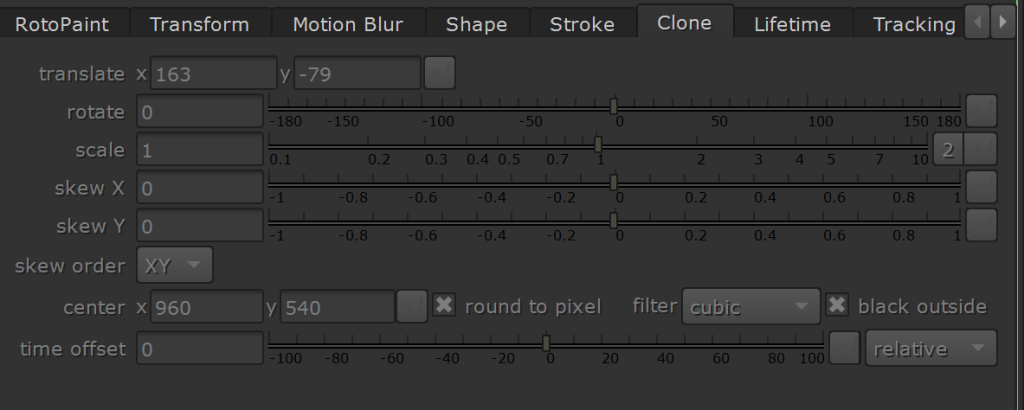Open the skew X animation menu button
This screenshot has width=1024, height=410.
[982, 187]
